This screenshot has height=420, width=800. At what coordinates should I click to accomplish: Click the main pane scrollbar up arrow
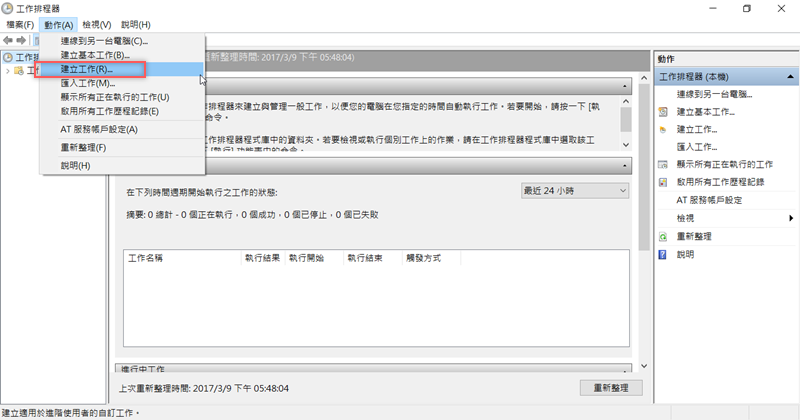click(x=644, y=78)
